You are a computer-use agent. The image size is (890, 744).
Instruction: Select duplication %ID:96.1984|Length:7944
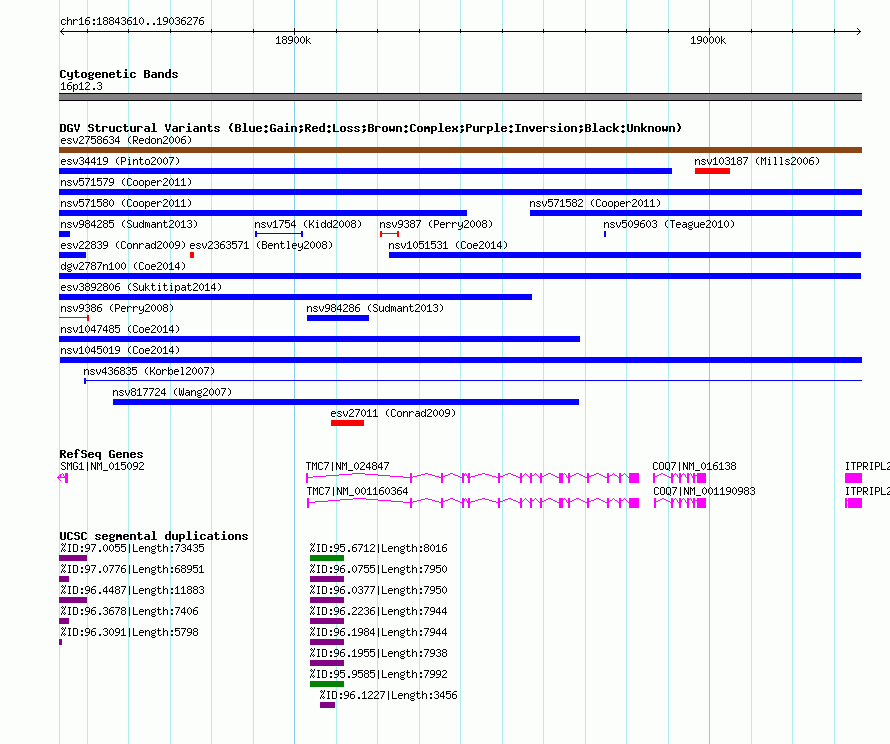[379, 632]
